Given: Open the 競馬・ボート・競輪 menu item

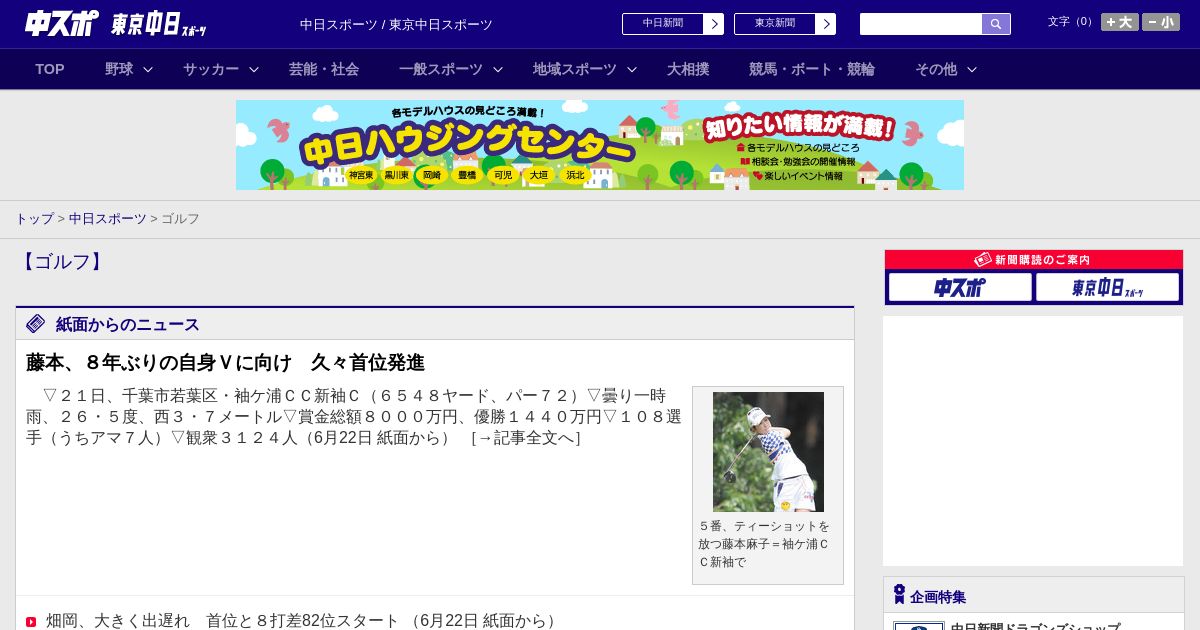Looking at the screenshot, I should pyautogui.click(x=812, y=69).
